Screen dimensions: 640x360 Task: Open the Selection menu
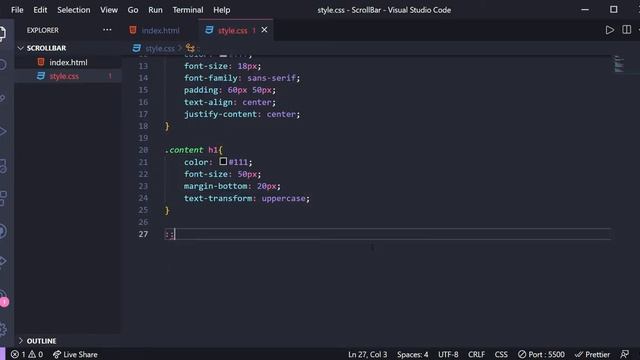point(73,10)
